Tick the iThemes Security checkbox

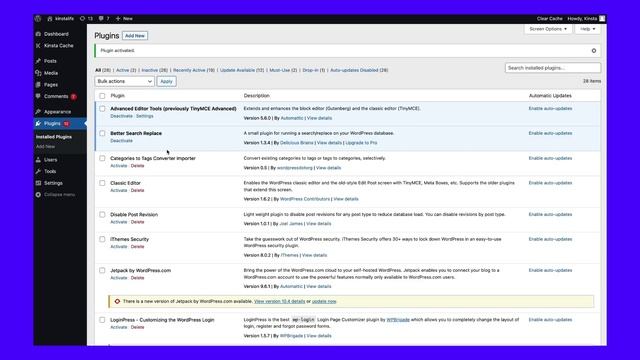coord(102,239)
